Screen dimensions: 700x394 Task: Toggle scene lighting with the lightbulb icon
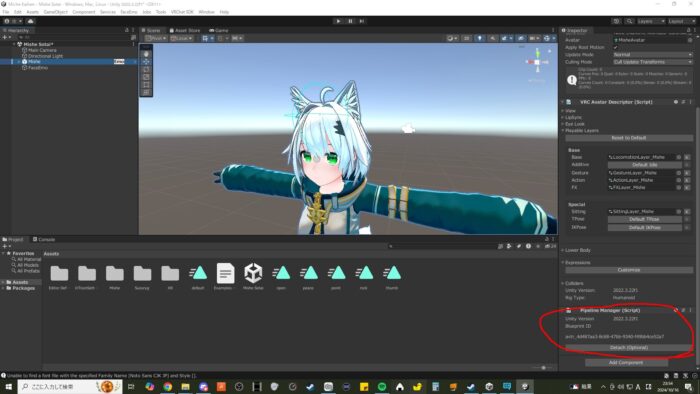[479, 38]
